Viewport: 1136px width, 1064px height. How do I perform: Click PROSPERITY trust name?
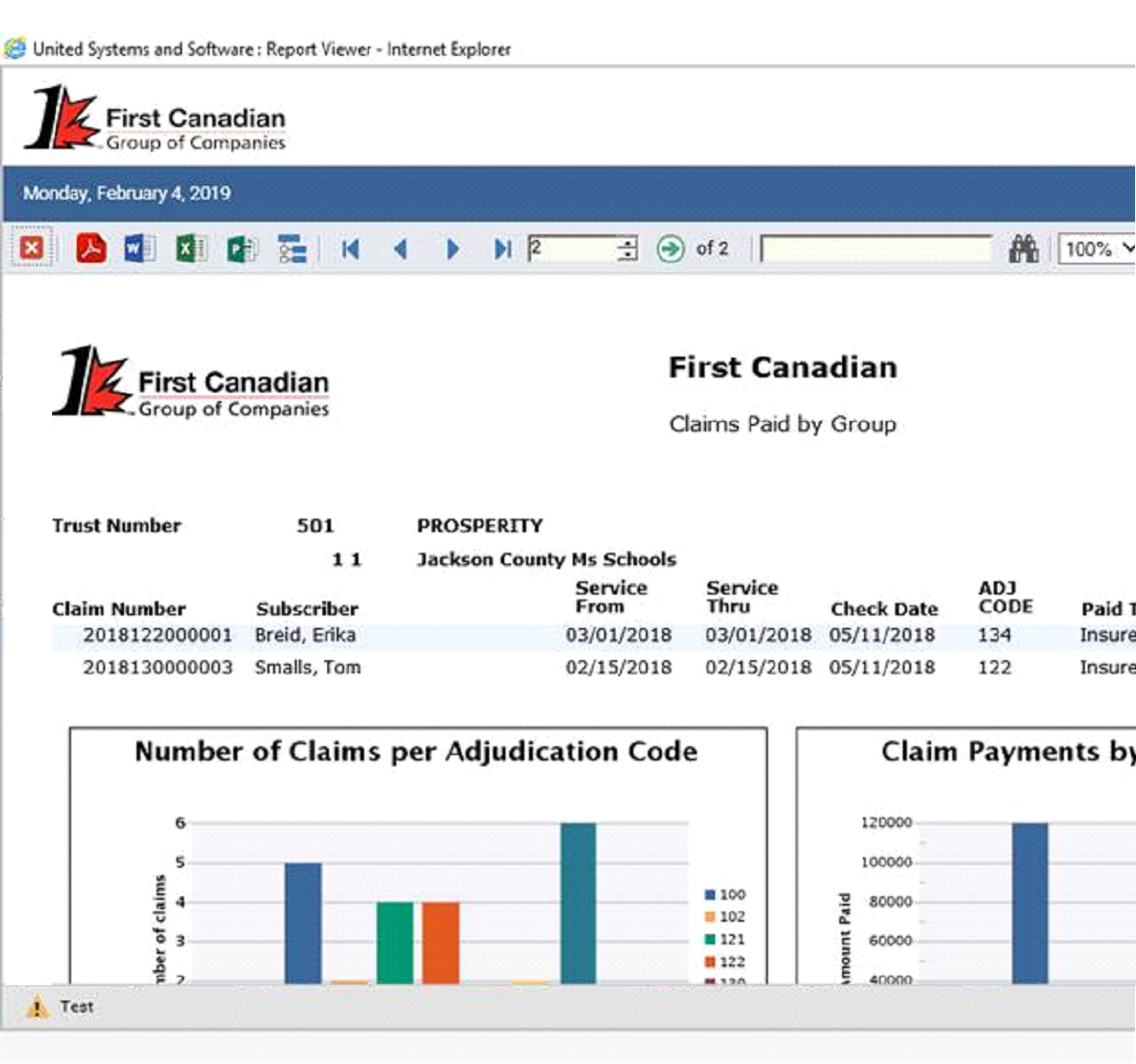tap(480, 526)
